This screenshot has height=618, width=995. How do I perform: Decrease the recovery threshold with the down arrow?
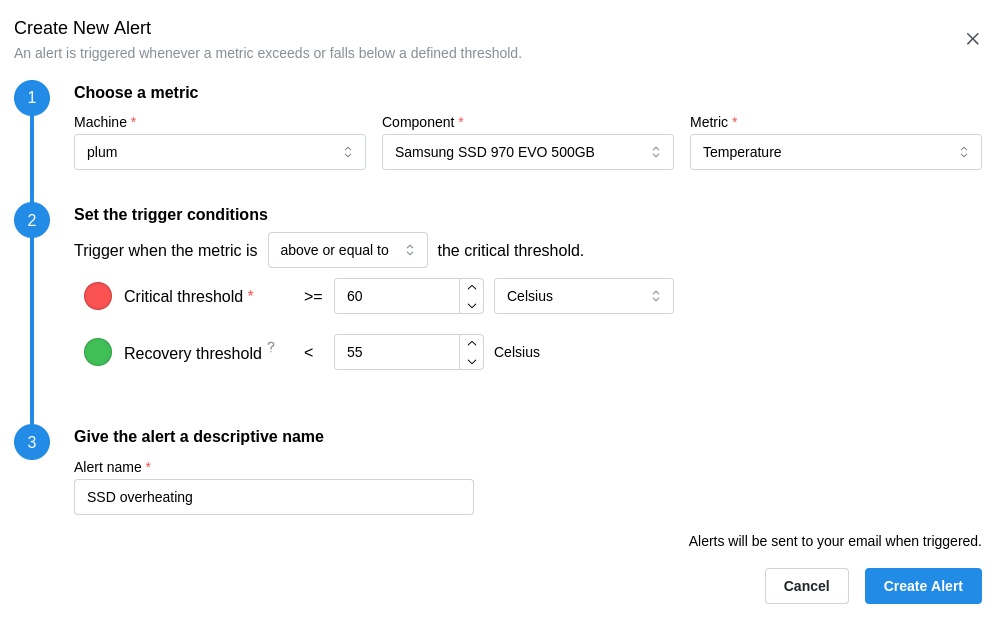click(x=471, y=361)
